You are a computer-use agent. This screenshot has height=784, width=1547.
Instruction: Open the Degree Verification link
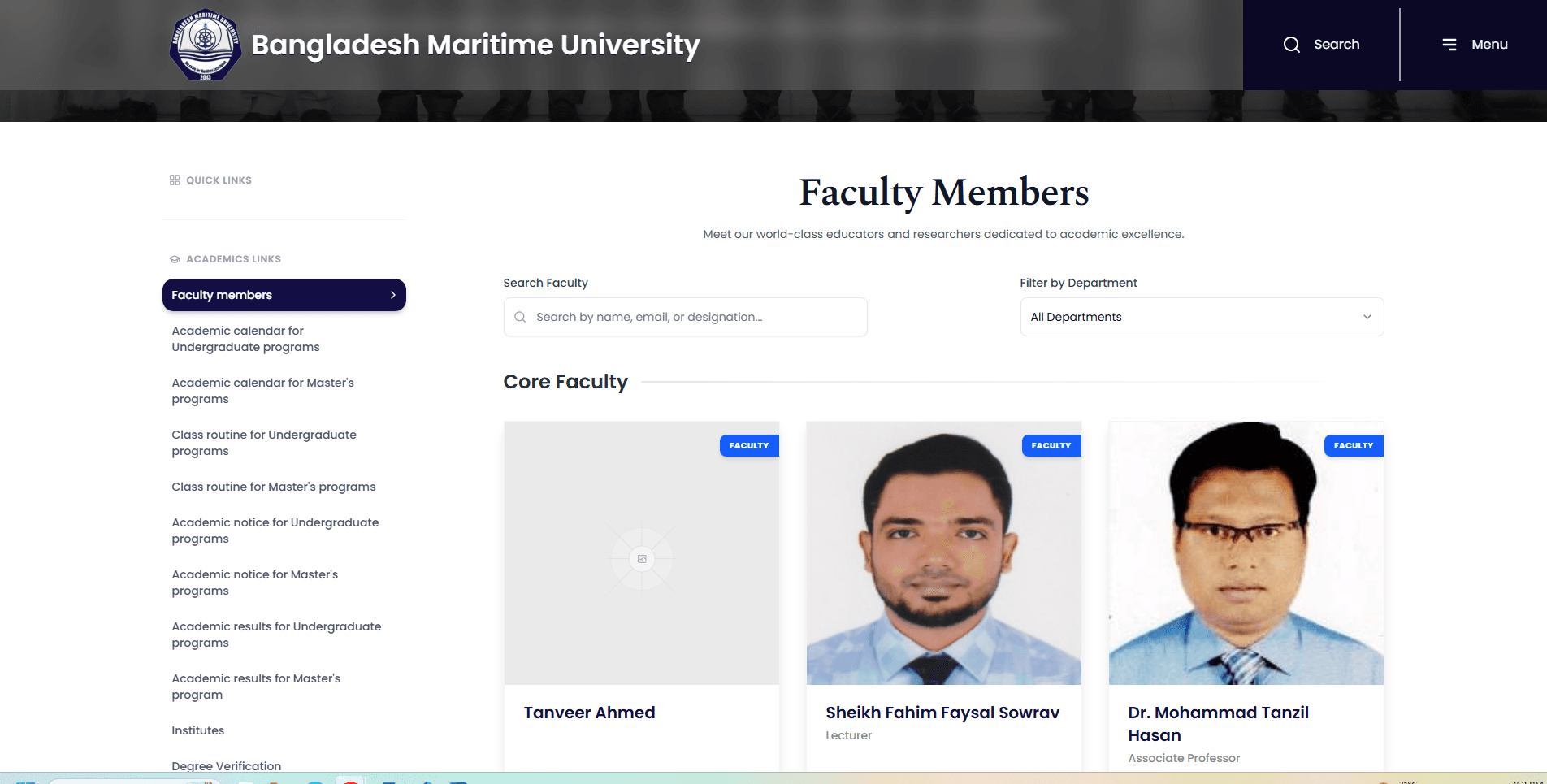226,765
